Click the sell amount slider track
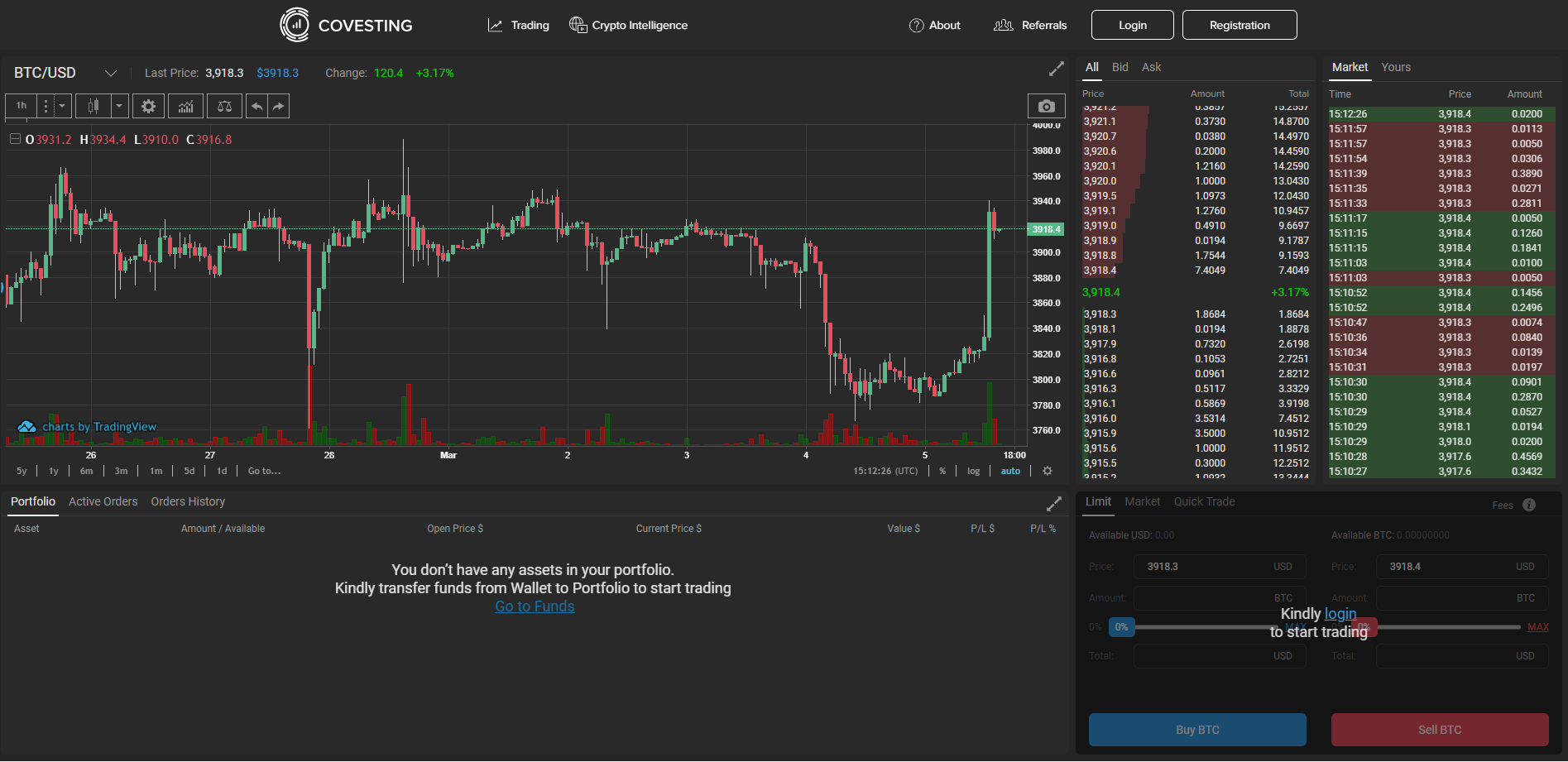This screenshot has height=762, width=1568. (x=1448, y=627)
